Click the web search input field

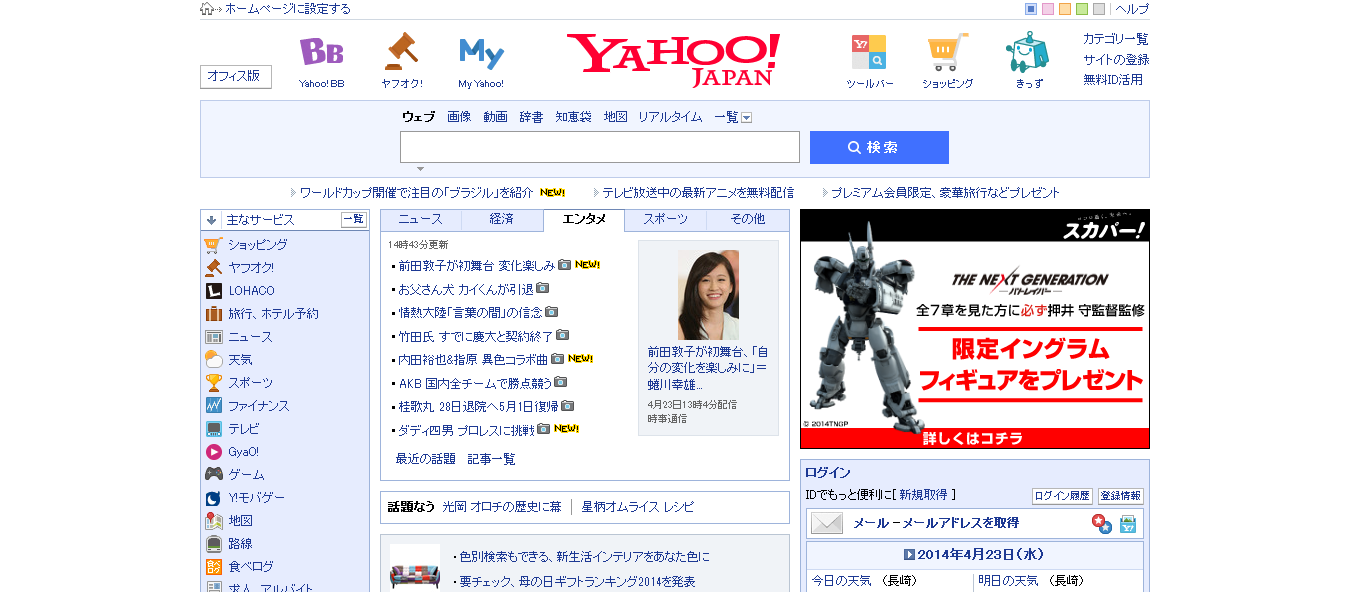coord(600,147)
